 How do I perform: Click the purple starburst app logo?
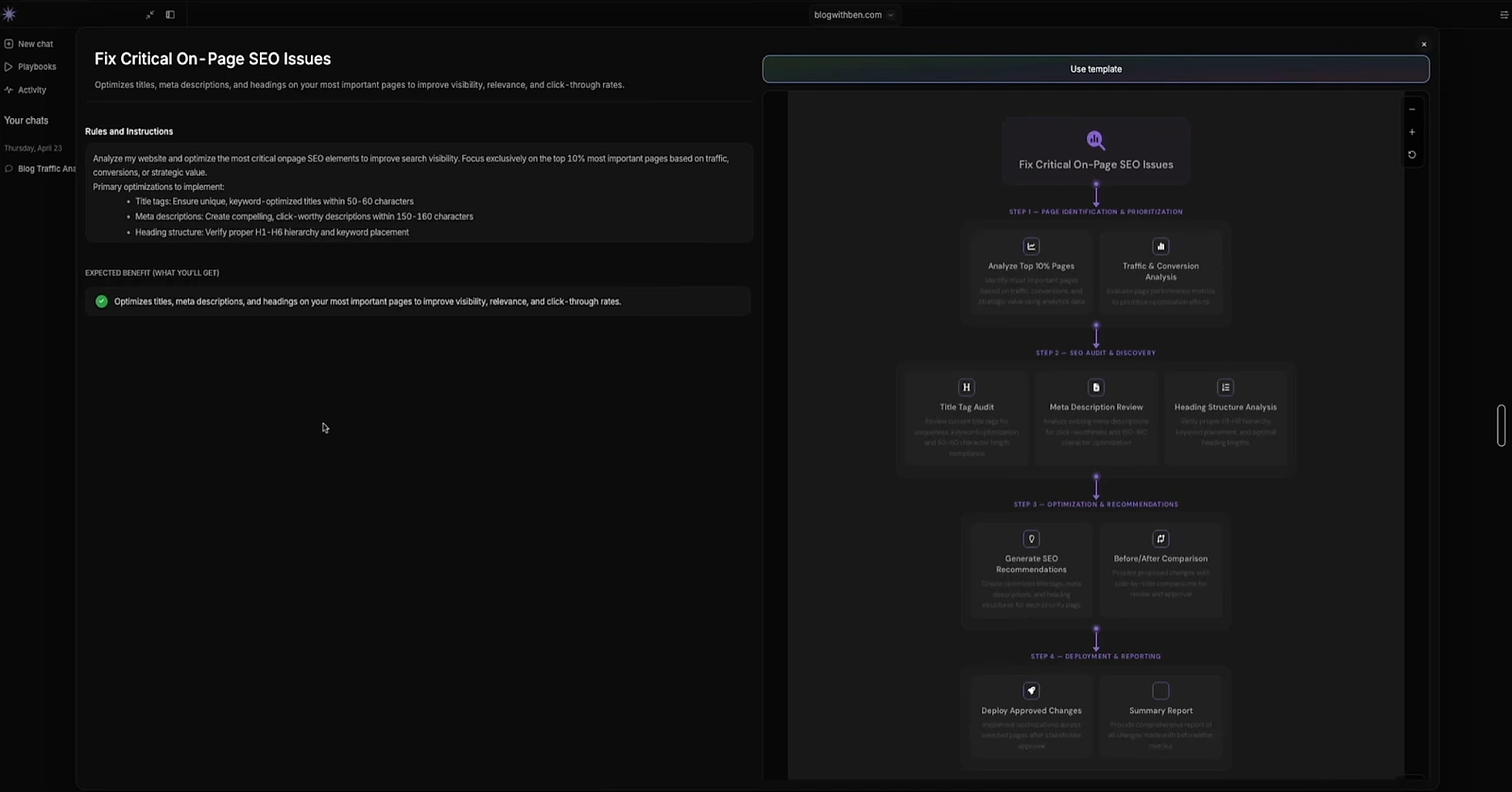click(9, 14)
